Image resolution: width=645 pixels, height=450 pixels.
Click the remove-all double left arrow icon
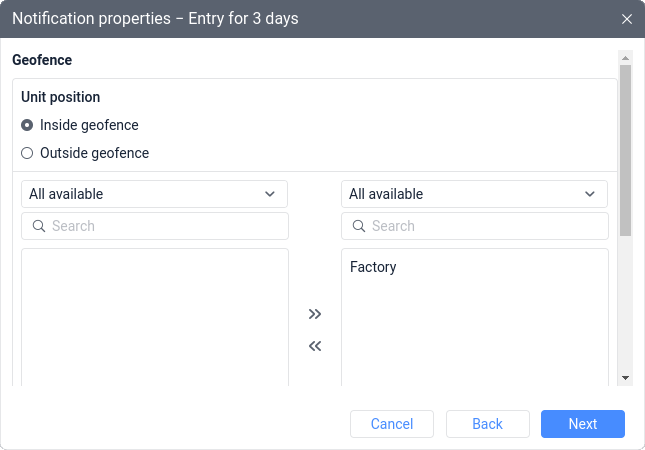(315, 347)
